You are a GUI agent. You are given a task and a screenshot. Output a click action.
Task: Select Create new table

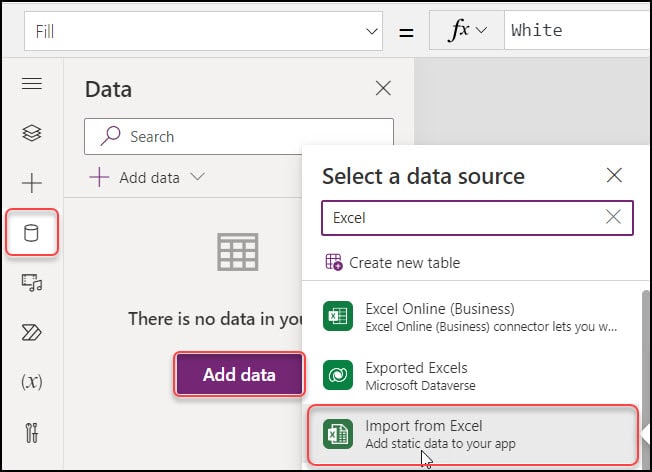393,262
